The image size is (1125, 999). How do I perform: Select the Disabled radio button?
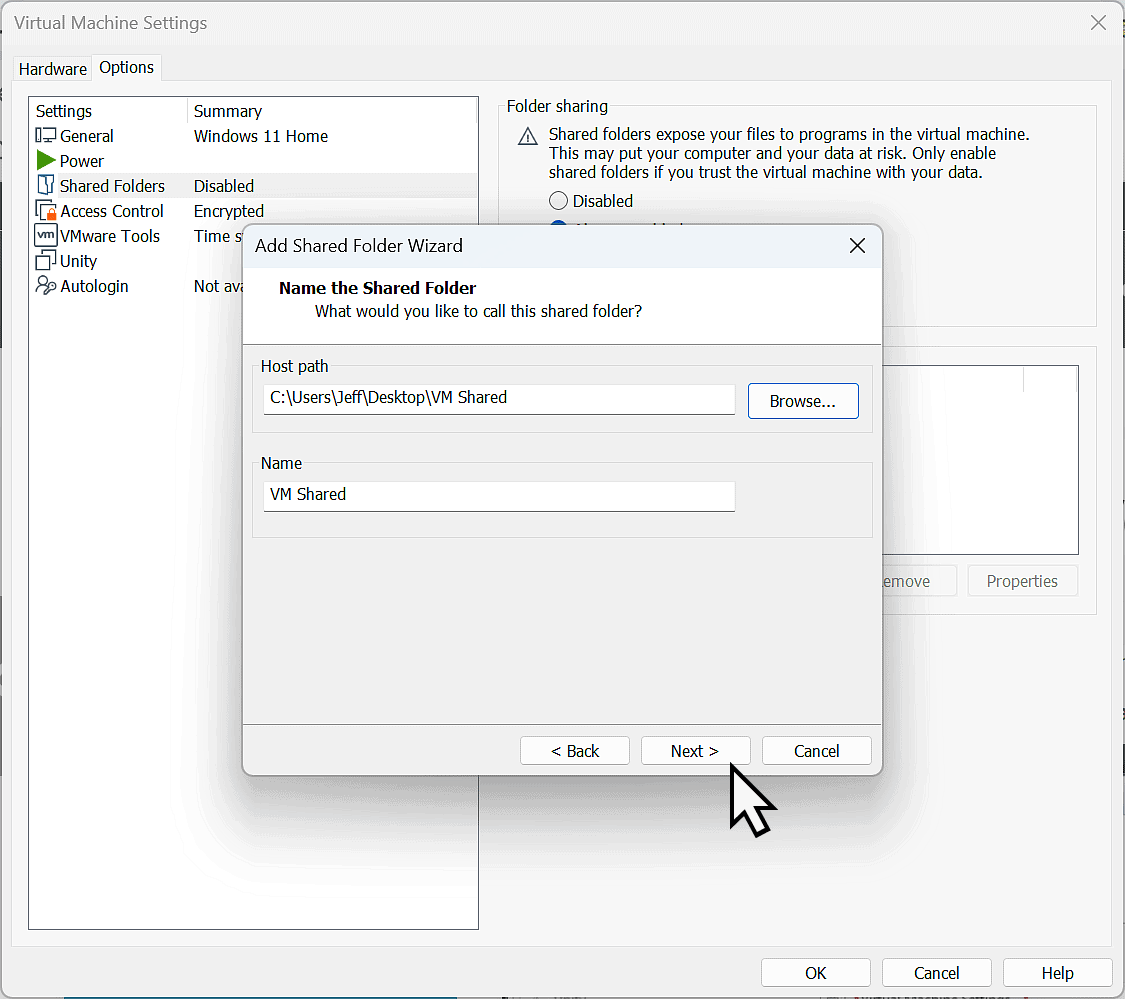click(x=558, y=200)
